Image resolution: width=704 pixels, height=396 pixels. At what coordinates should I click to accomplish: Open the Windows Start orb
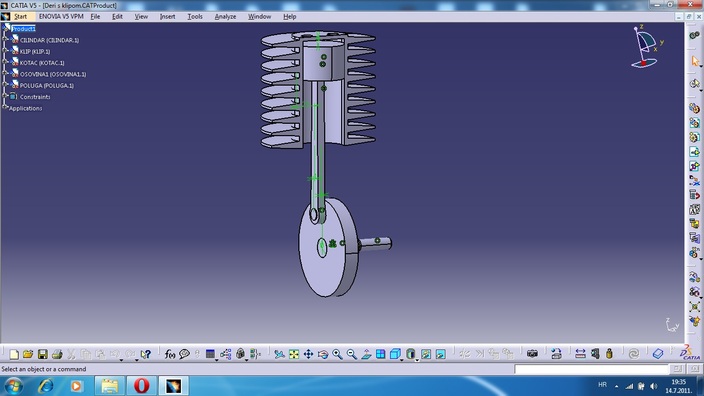pos(13,386)
